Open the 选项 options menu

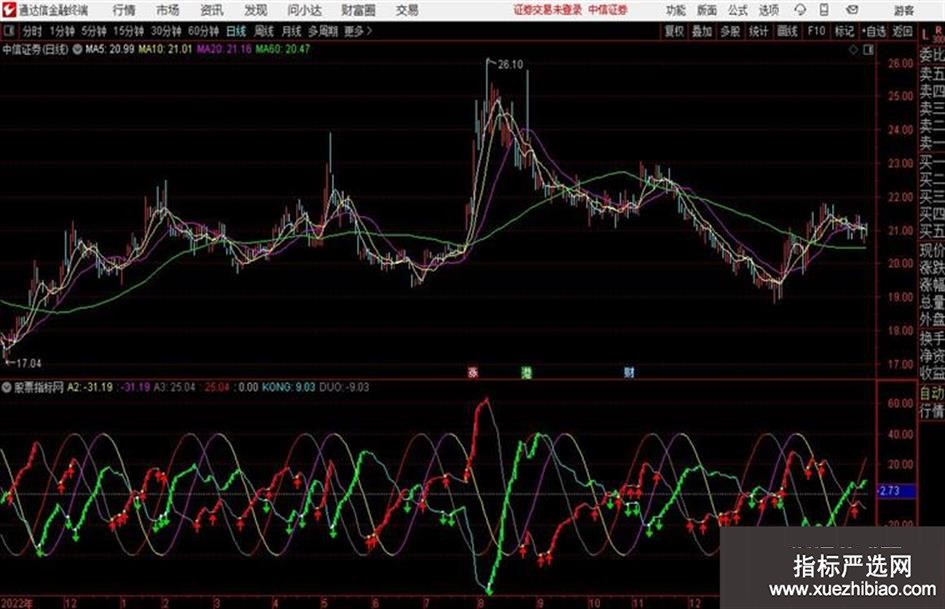[768, 10]
